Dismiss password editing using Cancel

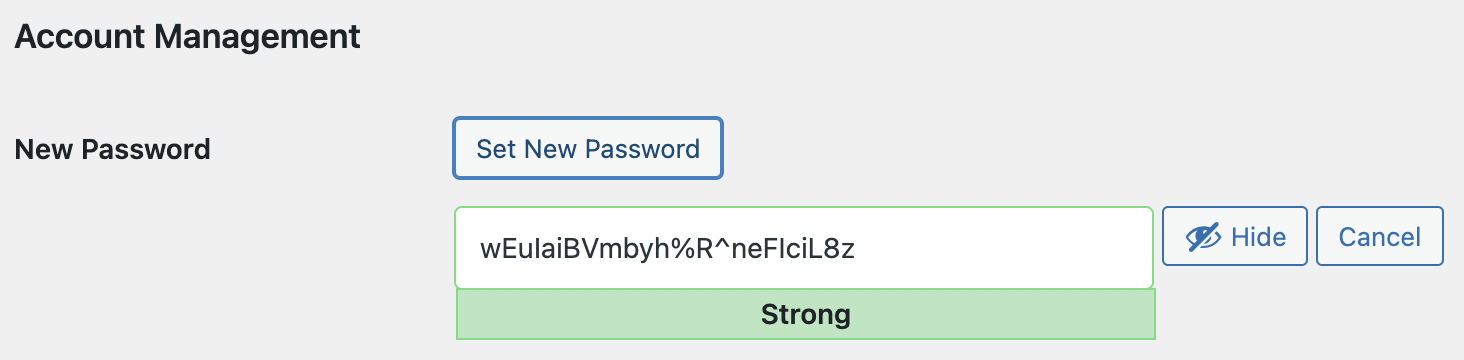click(x=1380, y=236)
